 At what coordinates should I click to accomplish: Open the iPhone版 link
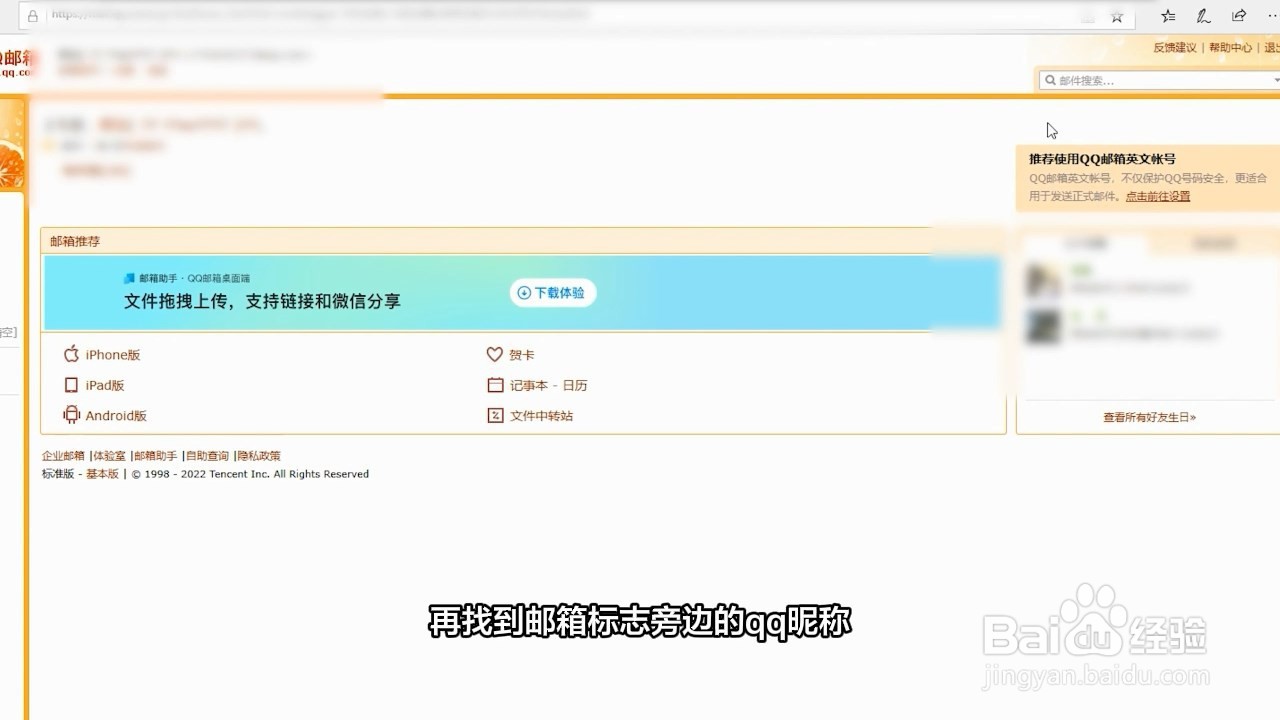pos(113,355)
